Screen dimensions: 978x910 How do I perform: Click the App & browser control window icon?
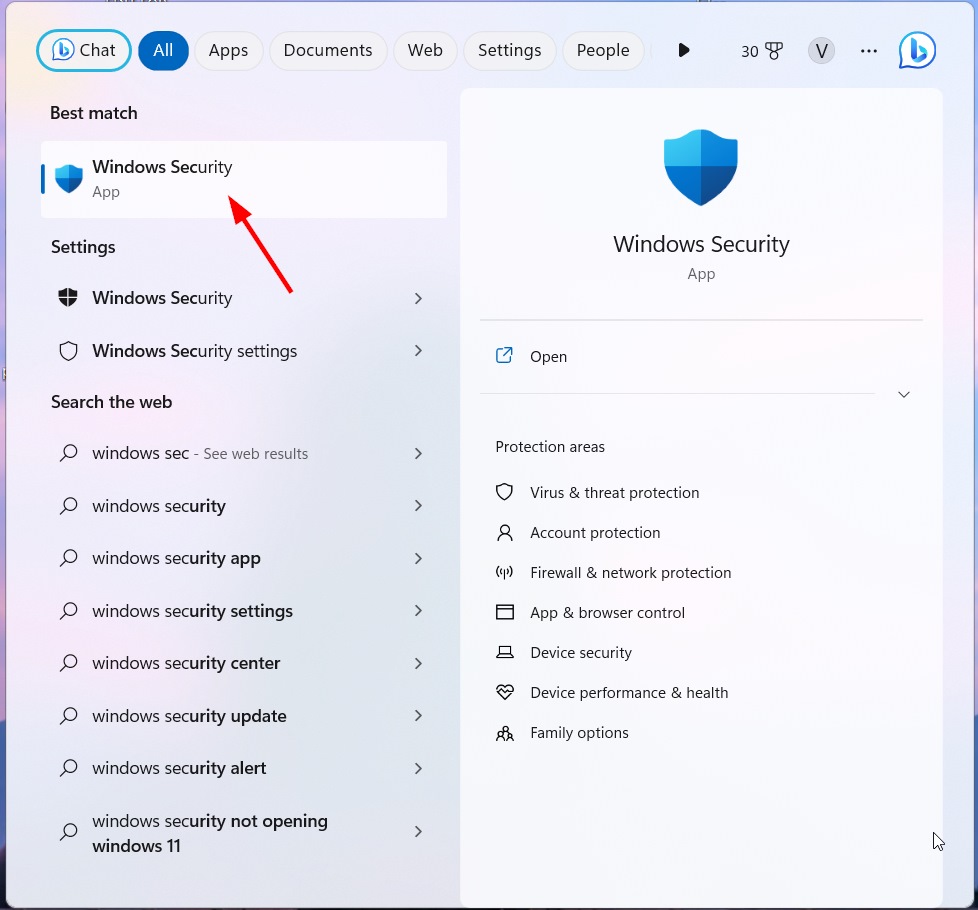(504, 612)
